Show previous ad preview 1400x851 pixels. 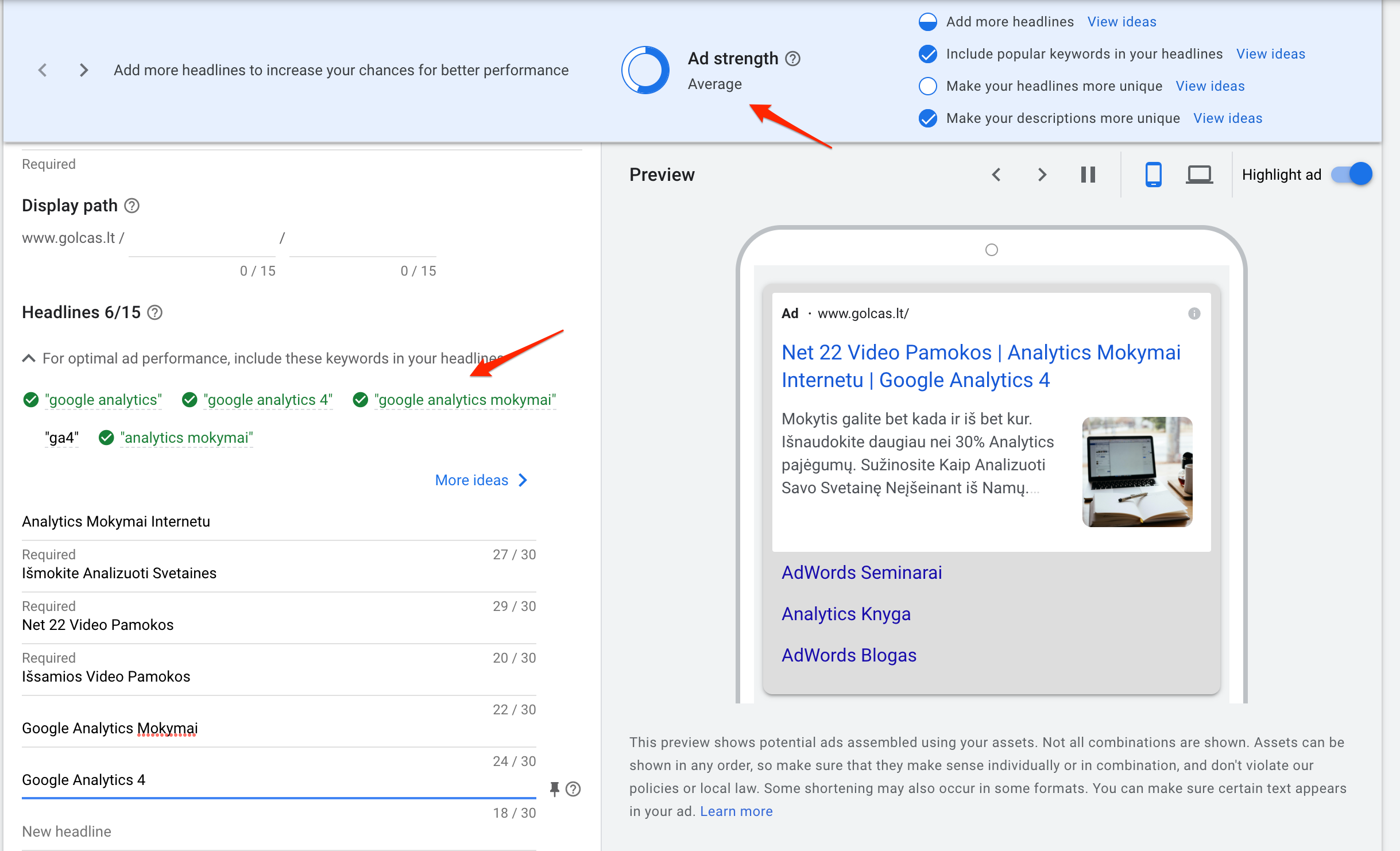point(997,175)
